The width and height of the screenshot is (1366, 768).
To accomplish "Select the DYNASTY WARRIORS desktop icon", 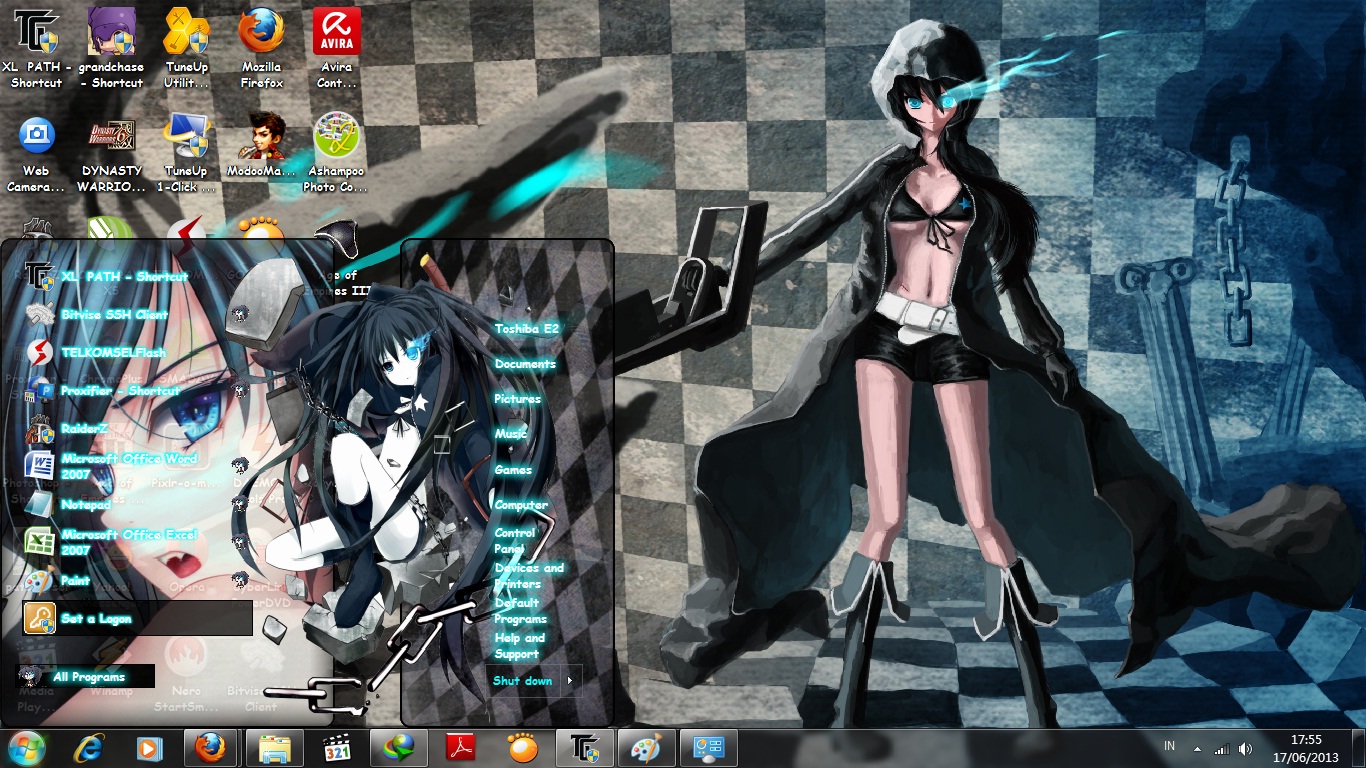I will [112, 153].
